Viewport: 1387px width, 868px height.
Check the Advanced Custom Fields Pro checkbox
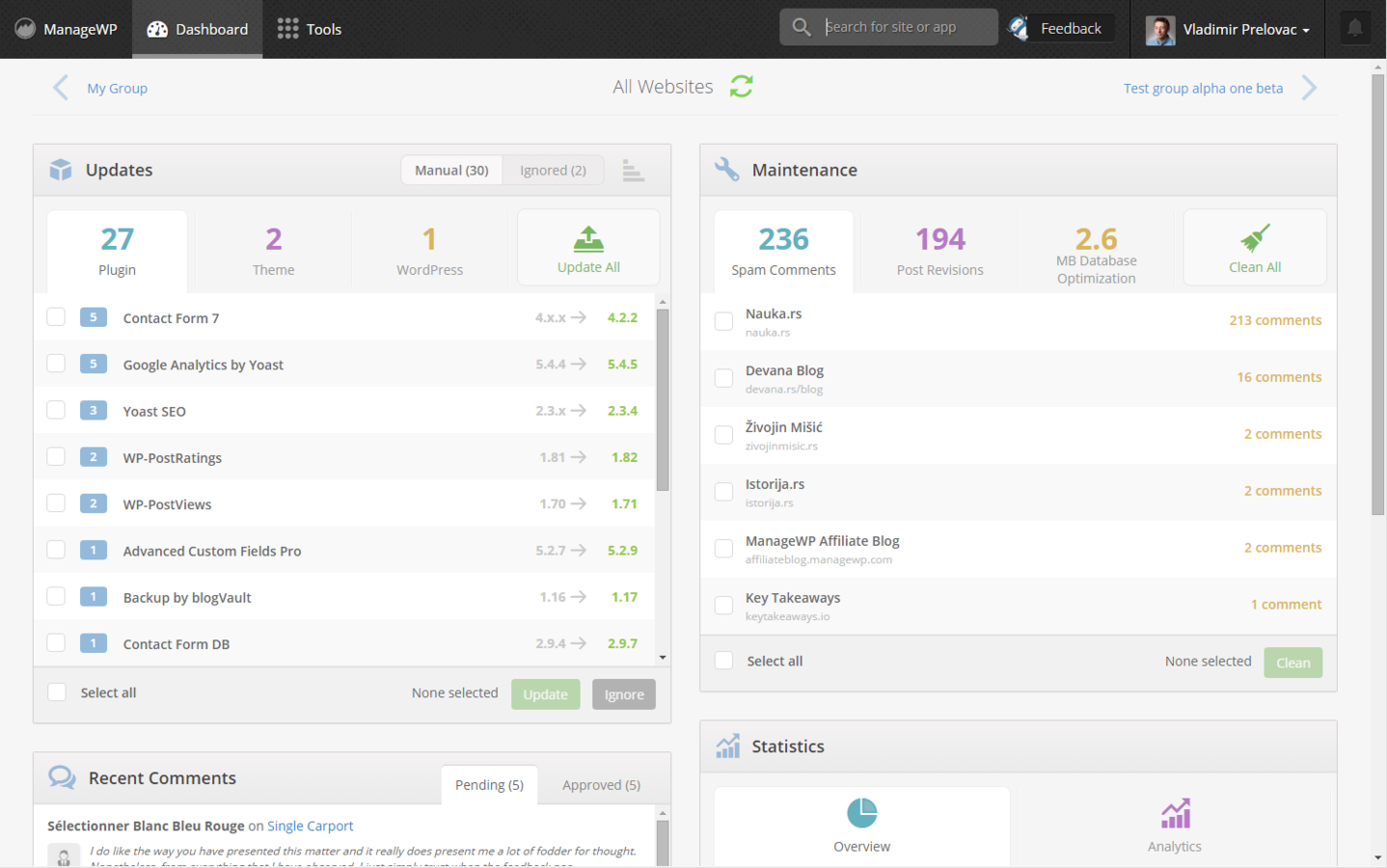(x=56, y=550)
